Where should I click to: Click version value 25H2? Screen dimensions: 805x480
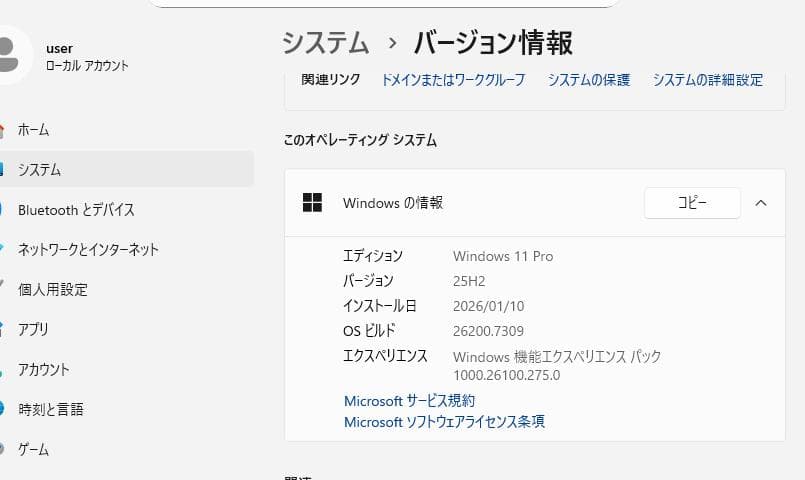469,281
